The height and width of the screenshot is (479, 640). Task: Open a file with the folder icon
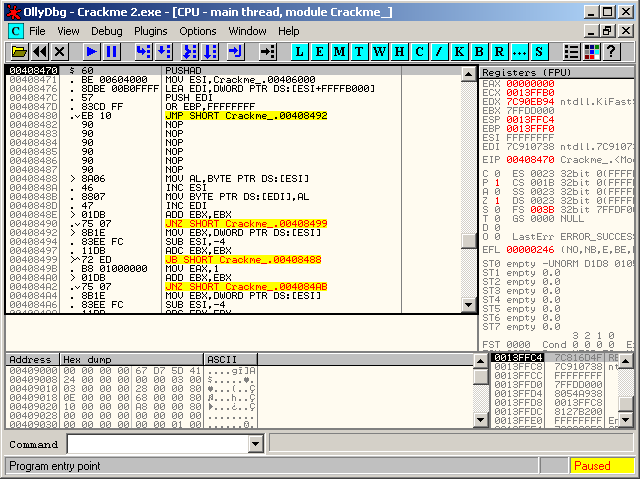pos(19,52)
